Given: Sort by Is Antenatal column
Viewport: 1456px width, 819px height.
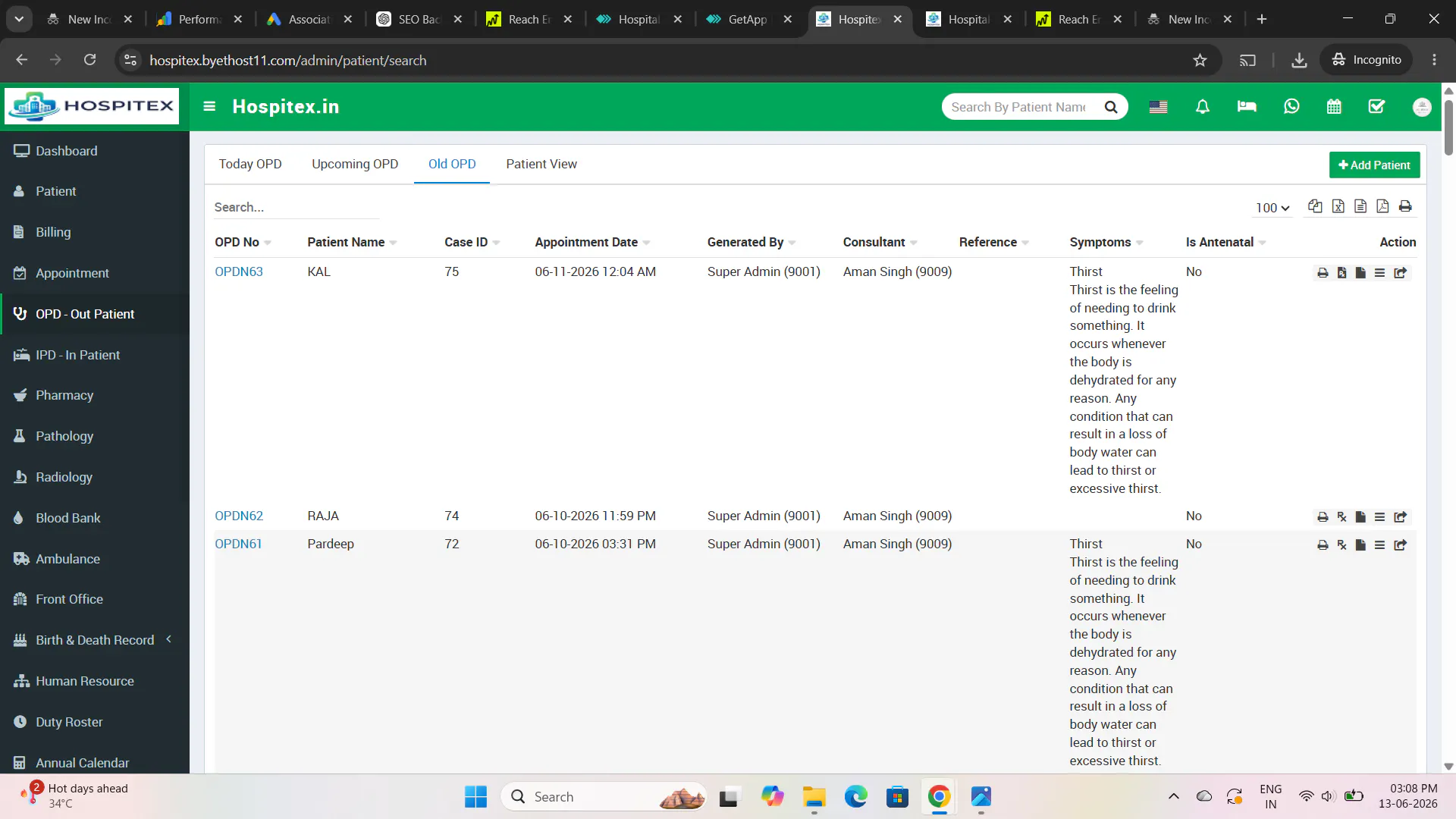Looking at the screenshot, I should tap(1226, 242).
